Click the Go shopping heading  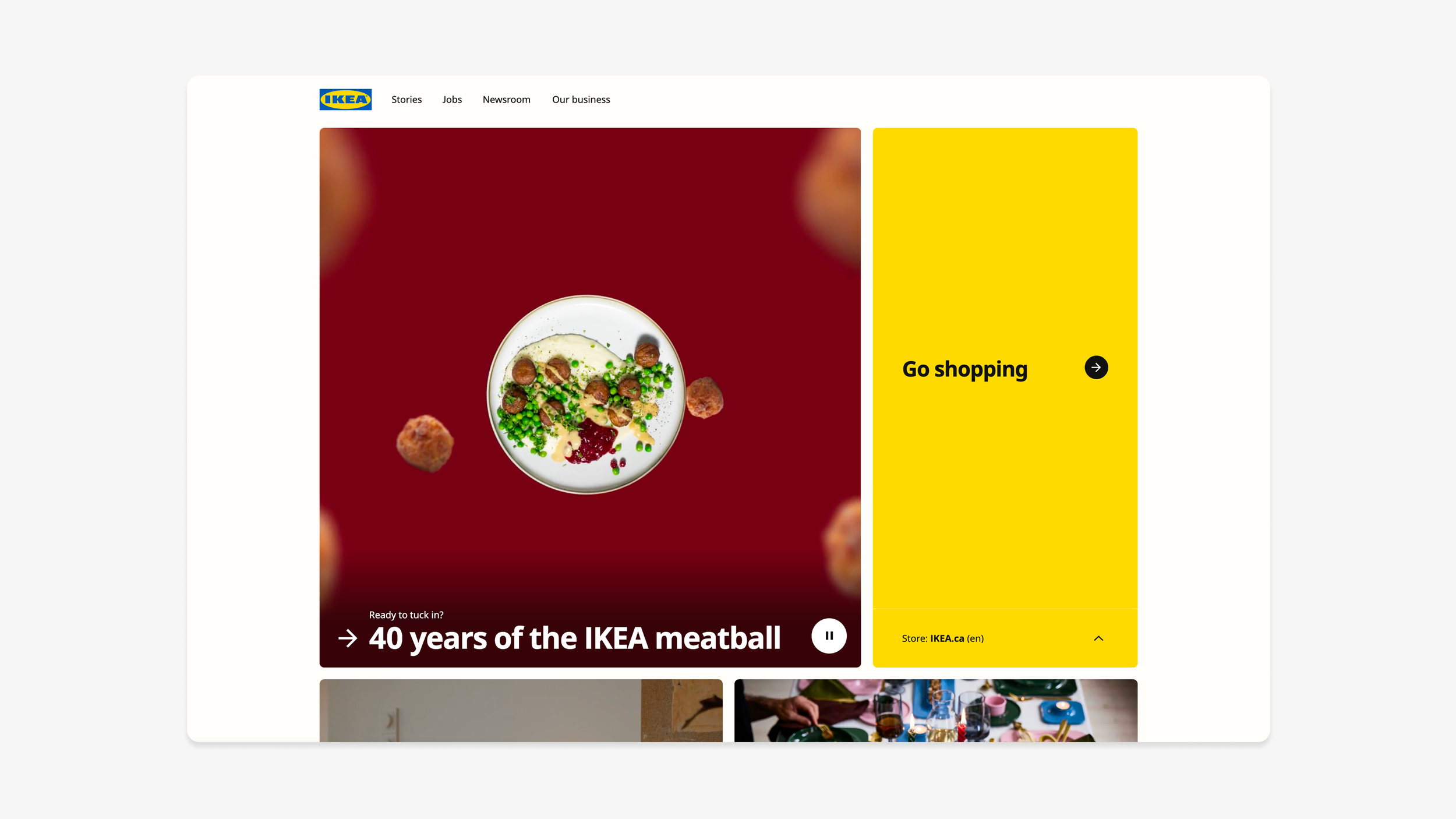tap(964, 369)
